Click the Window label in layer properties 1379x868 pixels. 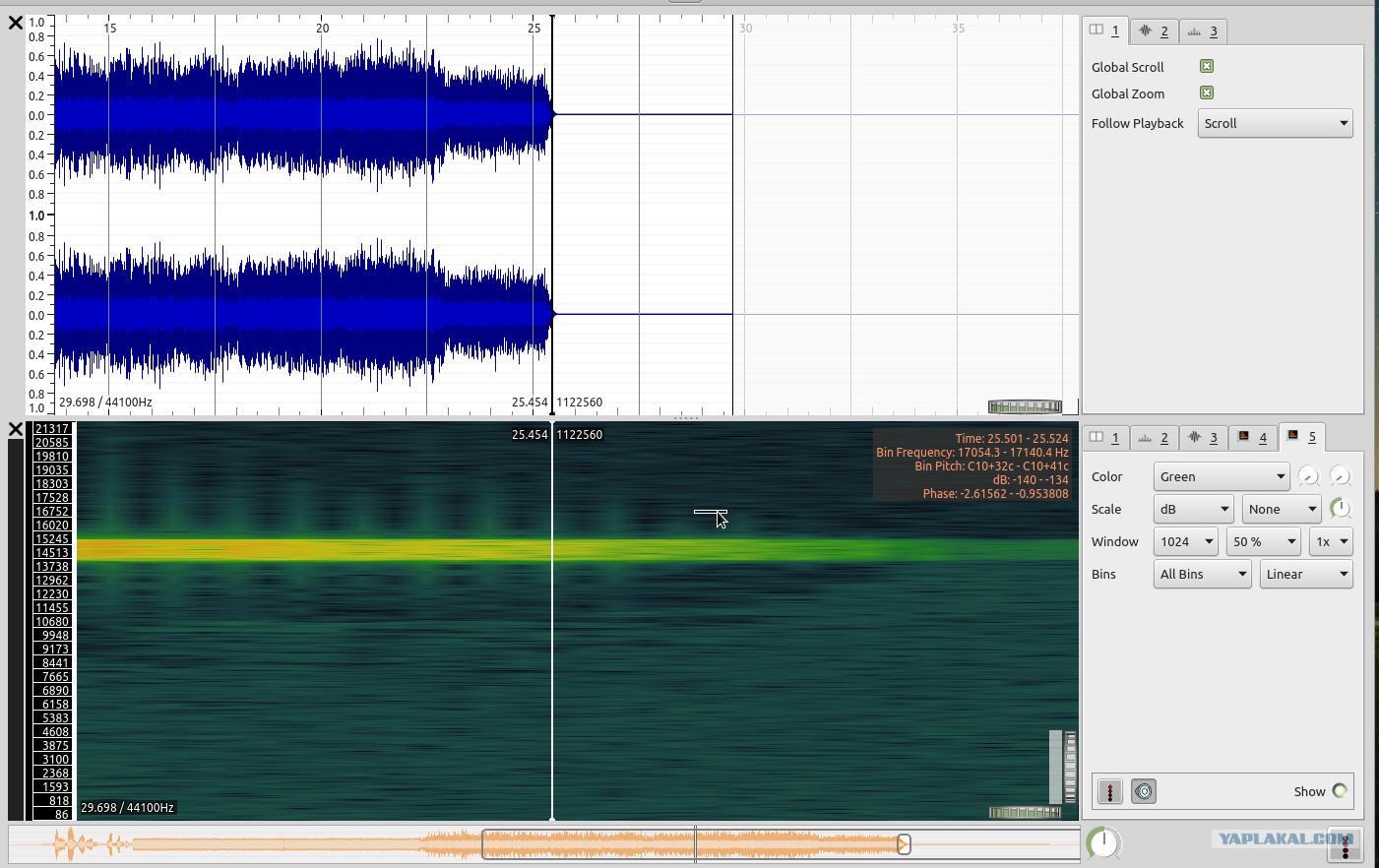point(1114,541)
